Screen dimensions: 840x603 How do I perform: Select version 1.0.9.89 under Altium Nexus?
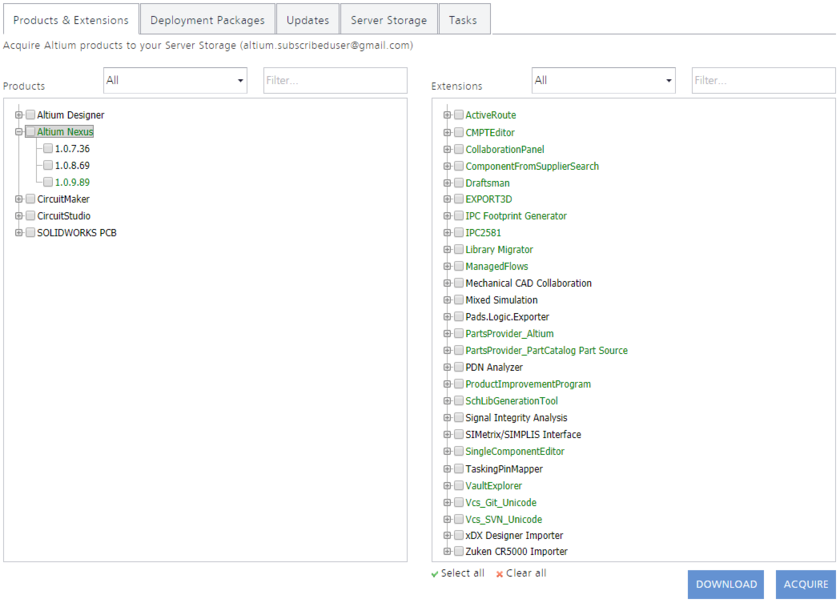[x=46, y=182]
